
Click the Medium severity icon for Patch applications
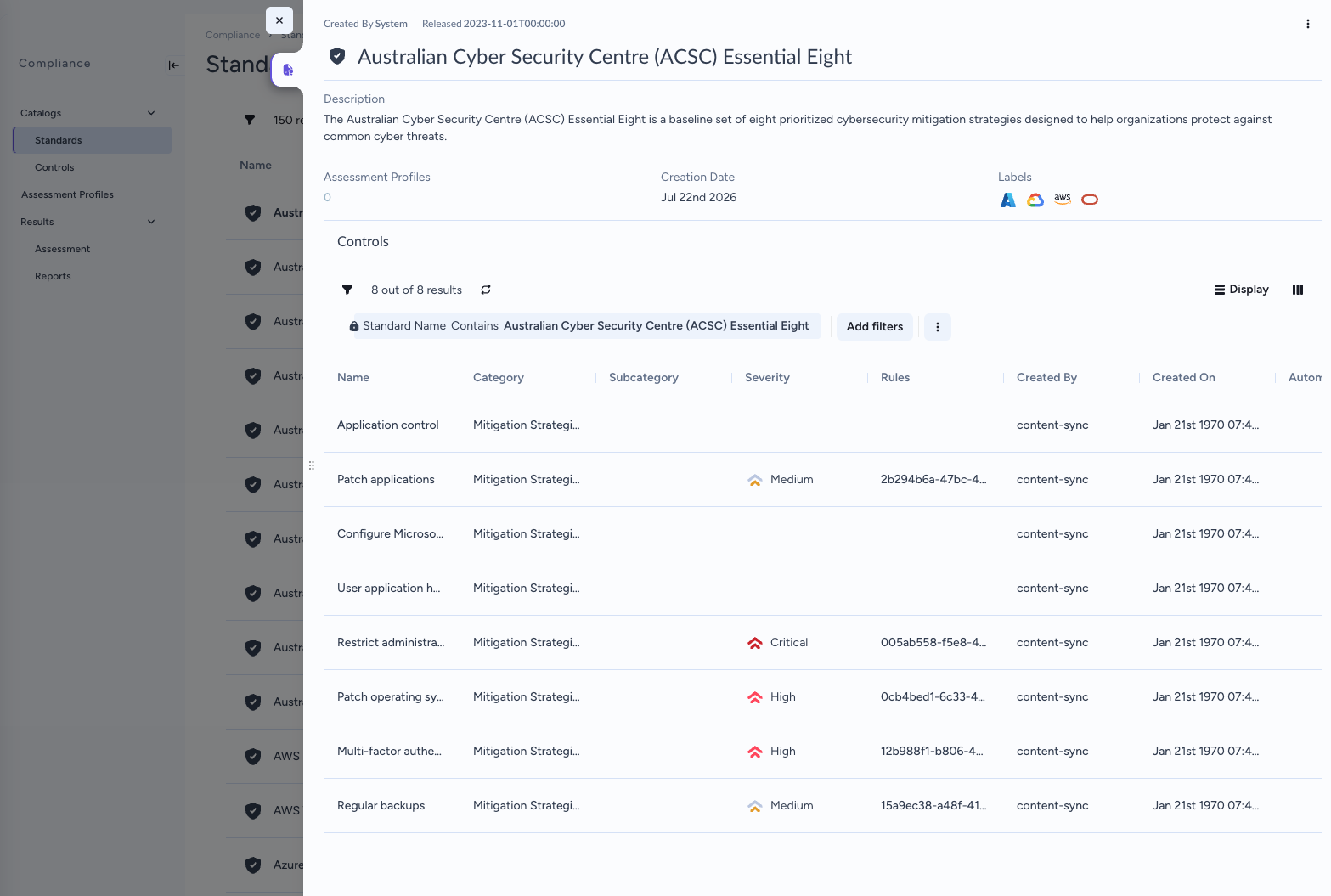[x=754, y=480]
